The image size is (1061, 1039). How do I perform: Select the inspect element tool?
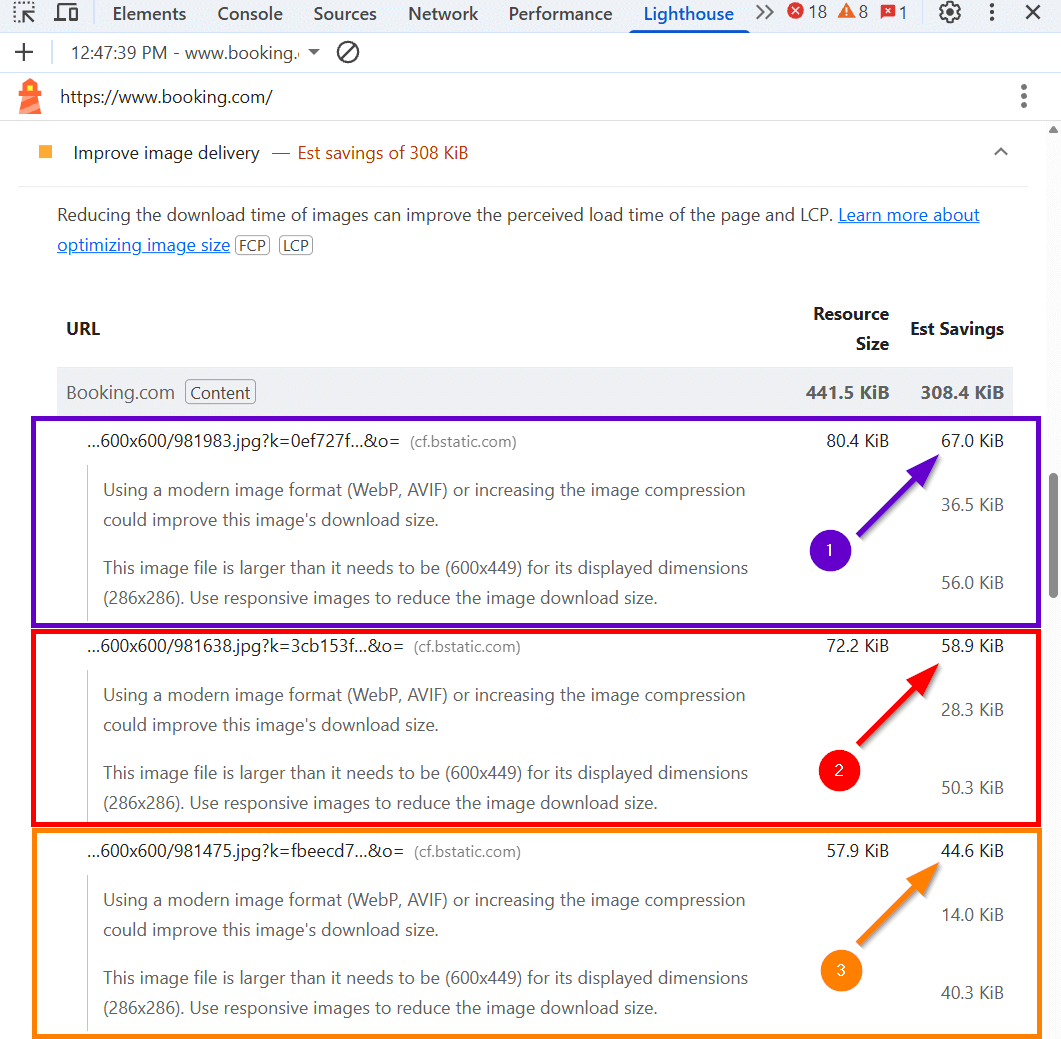click(x=23, y=13)
